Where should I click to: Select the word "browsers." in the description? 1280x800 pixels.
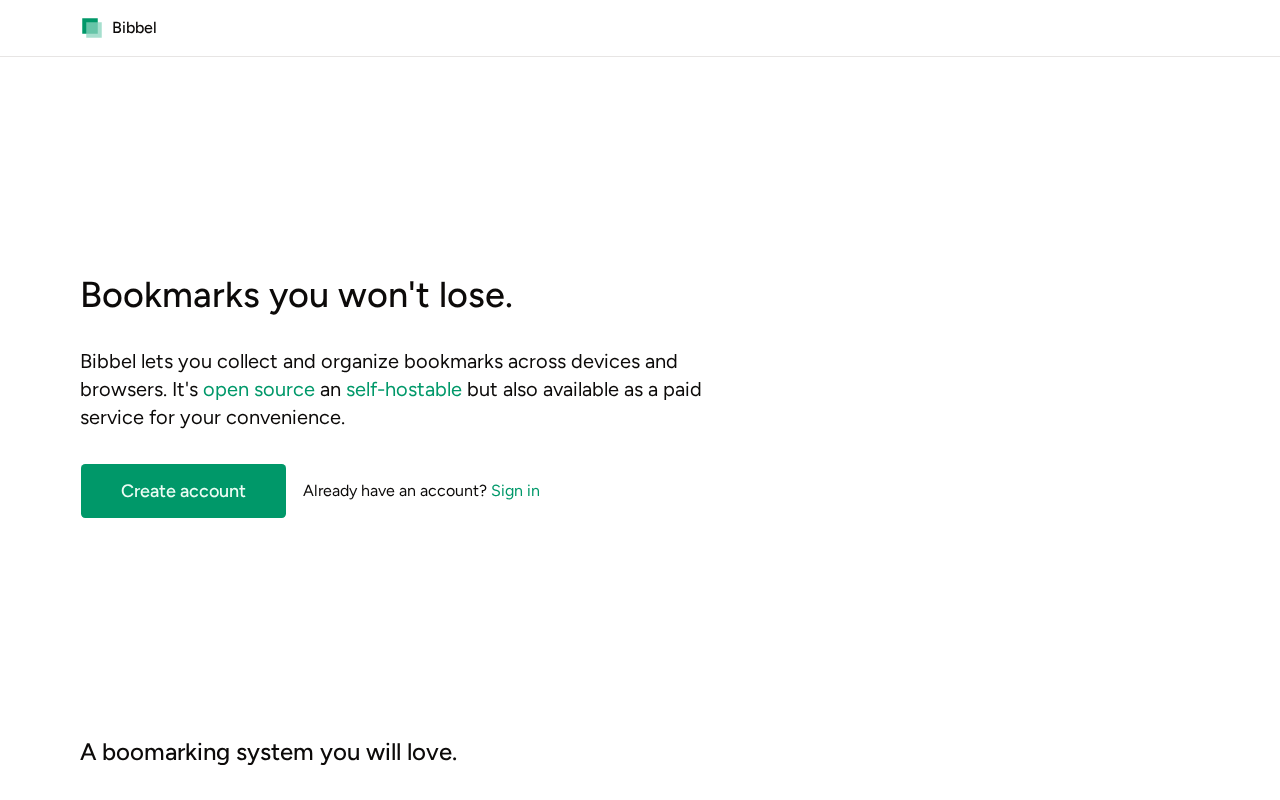click(123, 389)
